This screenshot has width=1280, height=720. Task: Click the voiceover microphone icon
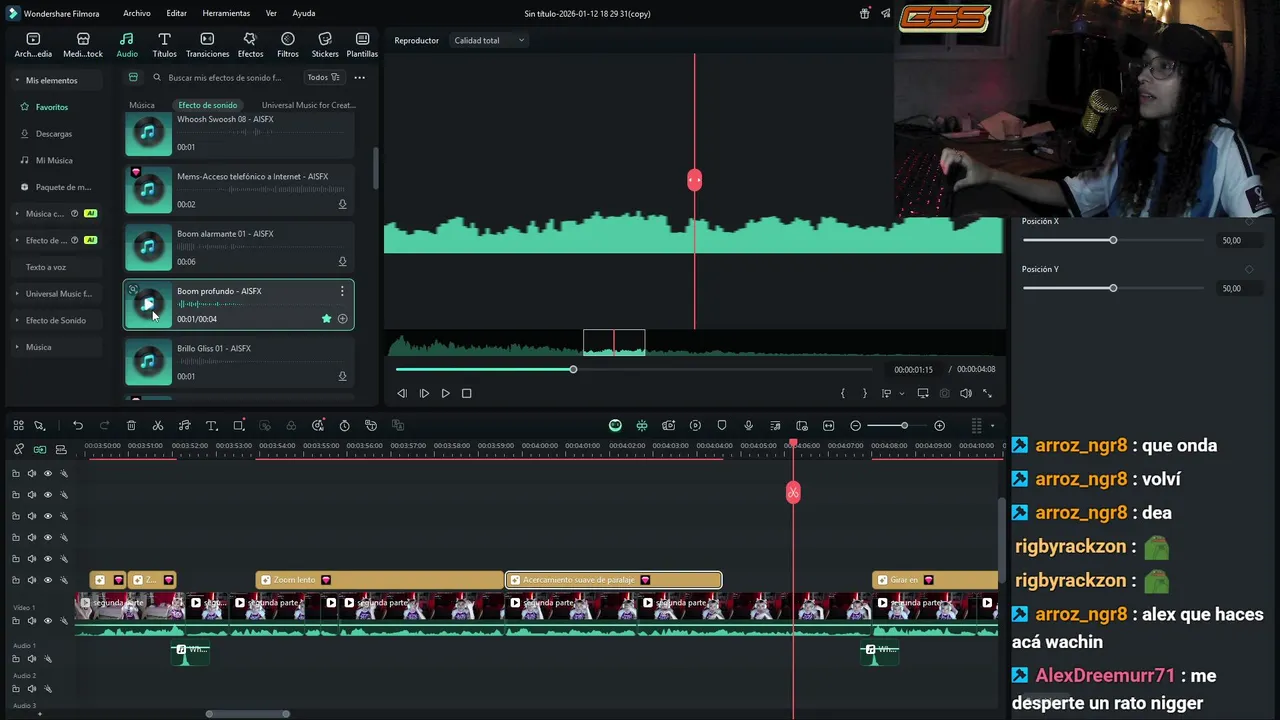pyautogui.click(x=748, y=426)
